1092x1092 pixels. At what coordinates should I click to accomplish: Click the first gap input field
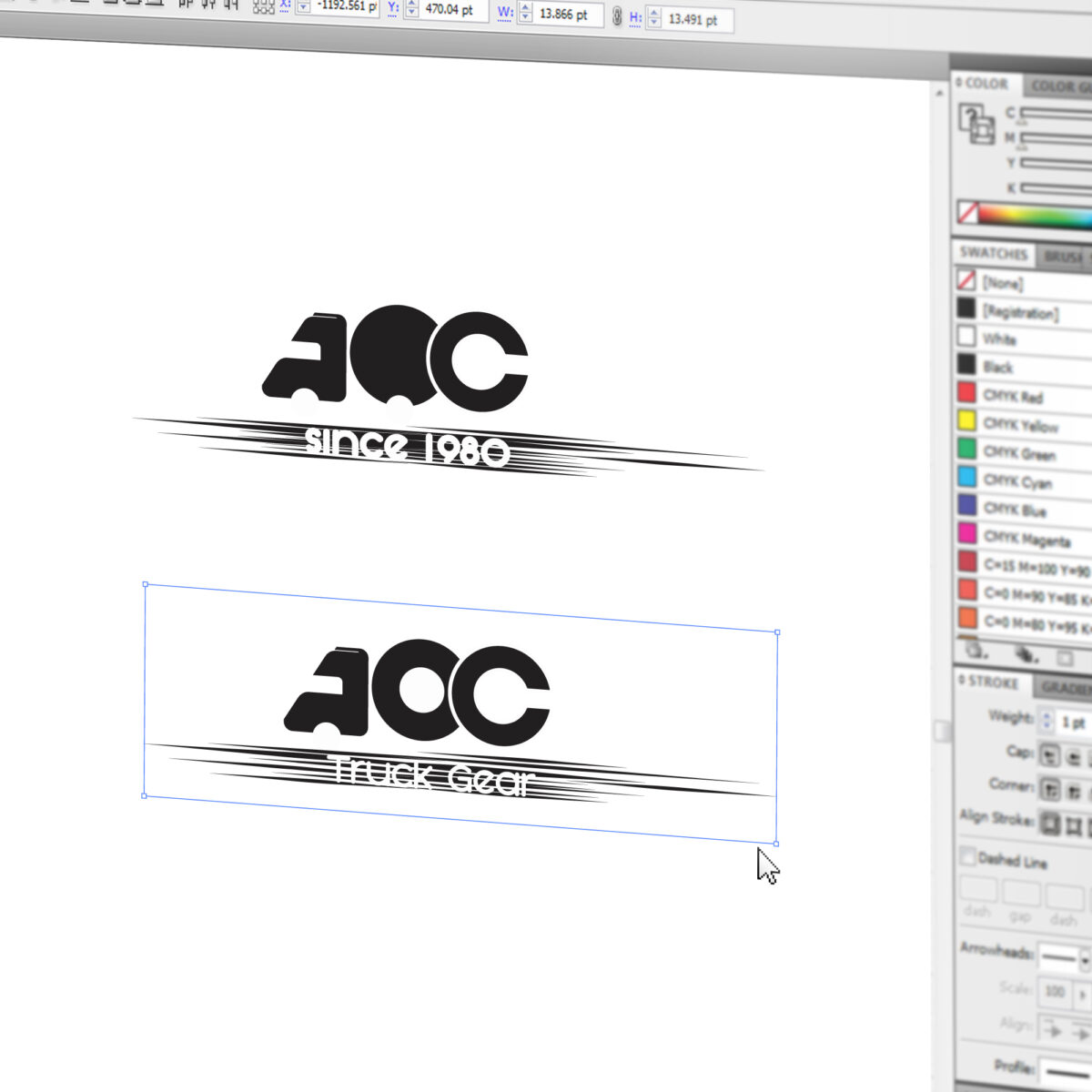(x=1021, y=894)
